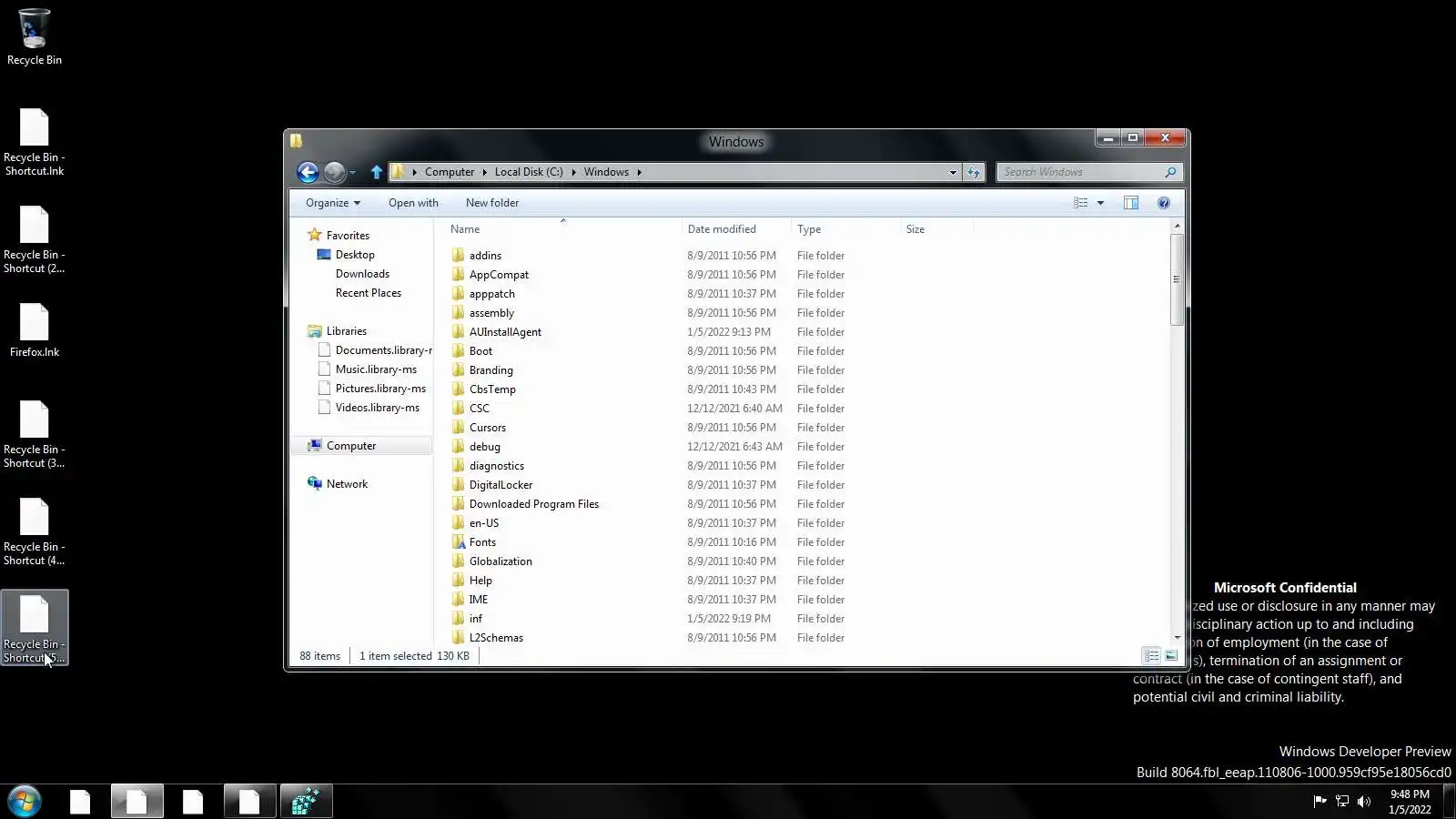This screenshot has width=1456, height=819.
Task: Select Pictures.library-ms in sidebar
Action: (x=380, y=389)
